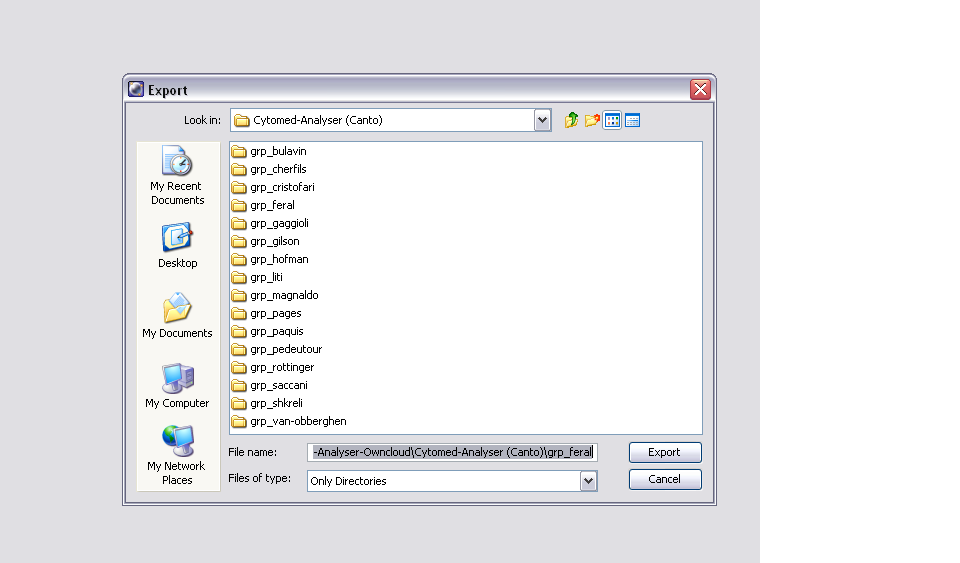Viewport: 960px width, 563px height.
Task: Open My Network Places shortcut
Action: [177, 455]
